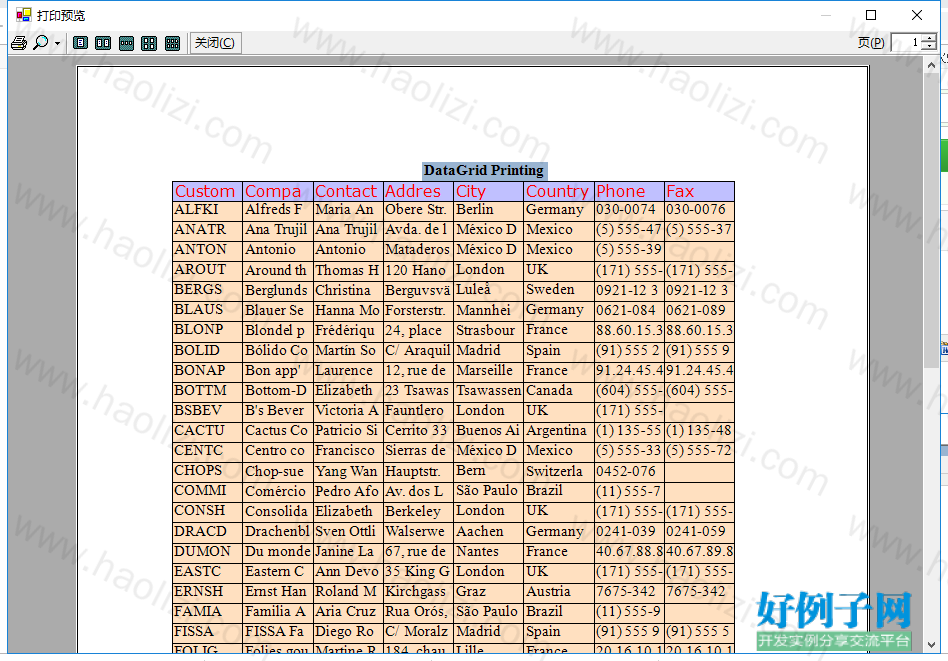Close the print preview window
The height and width of the screenshot is (661, 948).
pyautogui.click(x=917, y=15)
